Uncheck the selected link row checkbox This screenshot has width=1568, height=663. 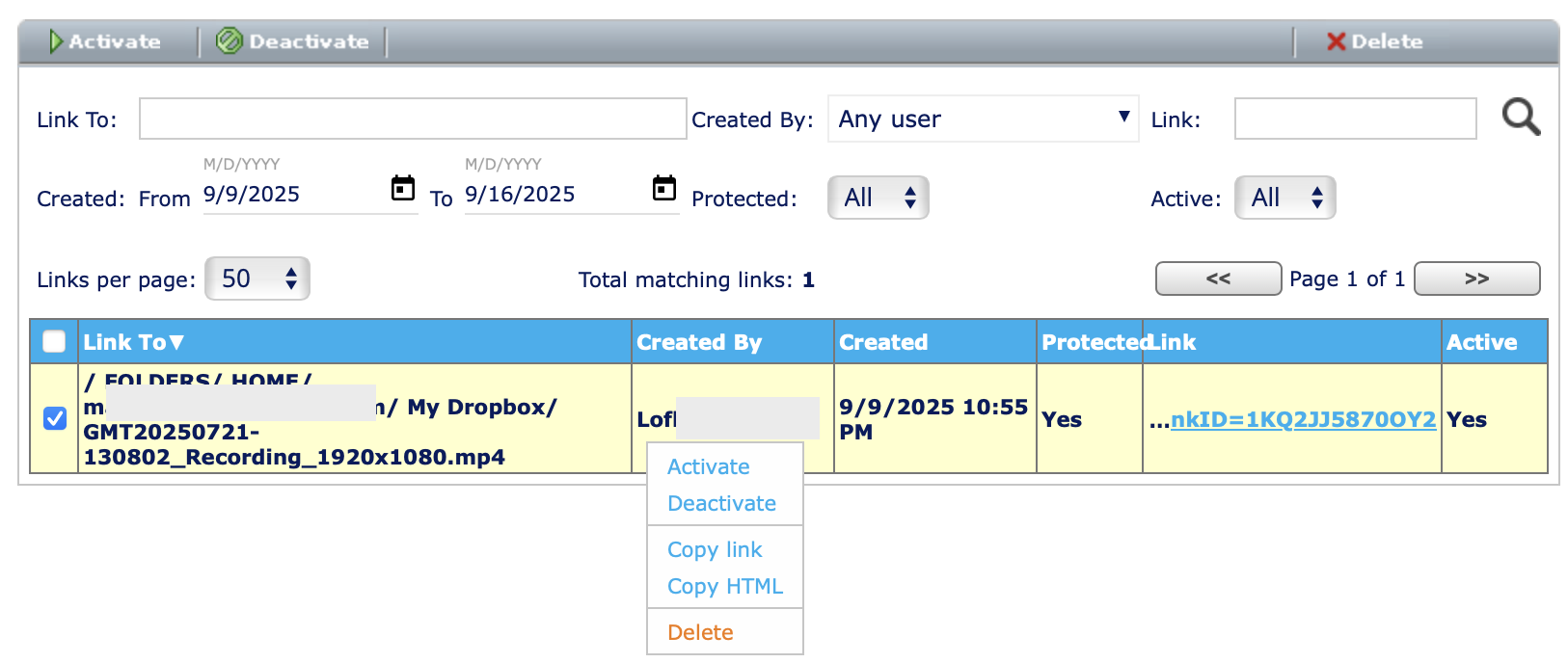coord(55,418)
